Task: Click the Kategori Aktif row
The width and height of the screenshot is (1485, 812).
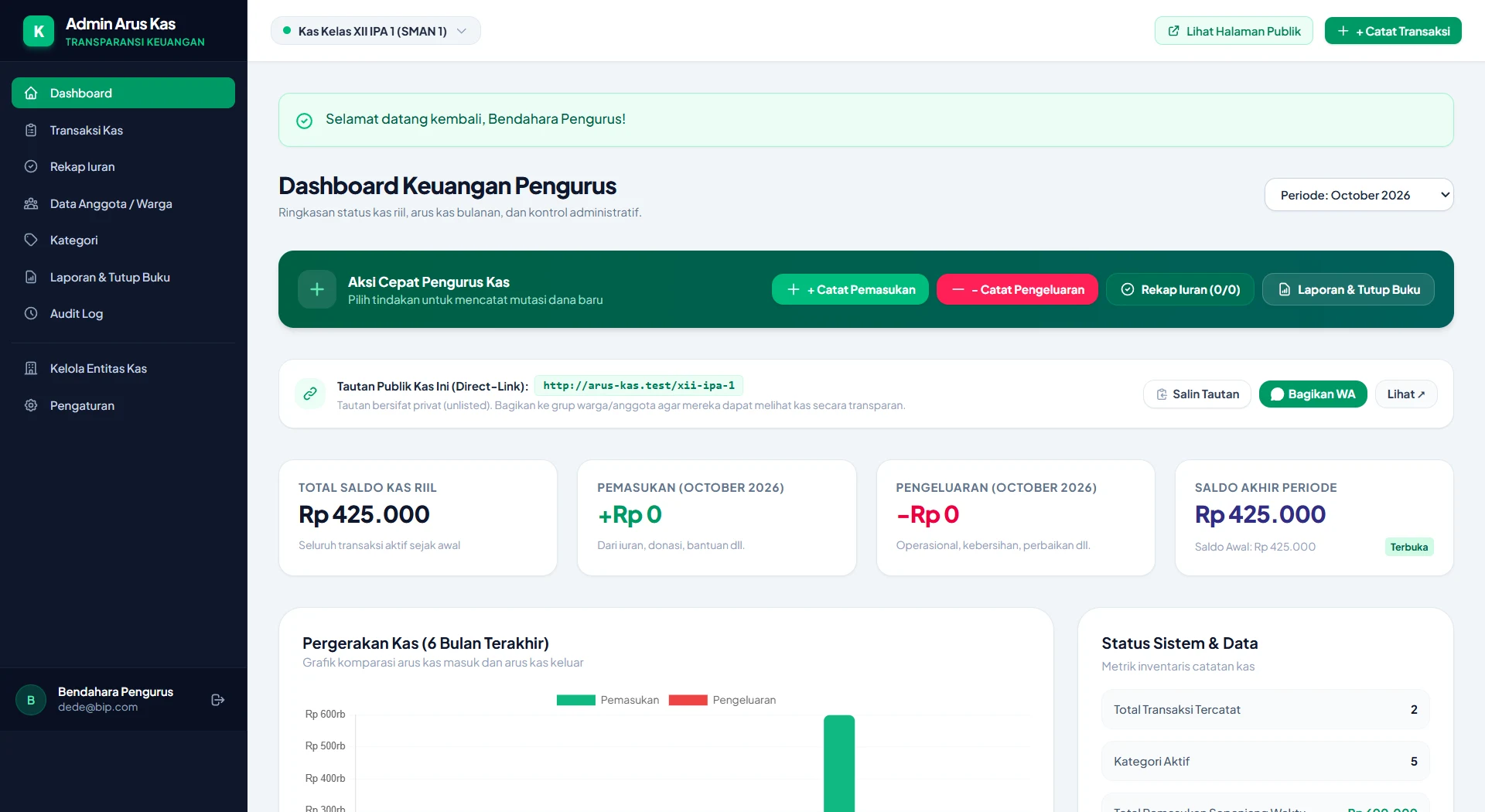Action: tap(1265, 761)
